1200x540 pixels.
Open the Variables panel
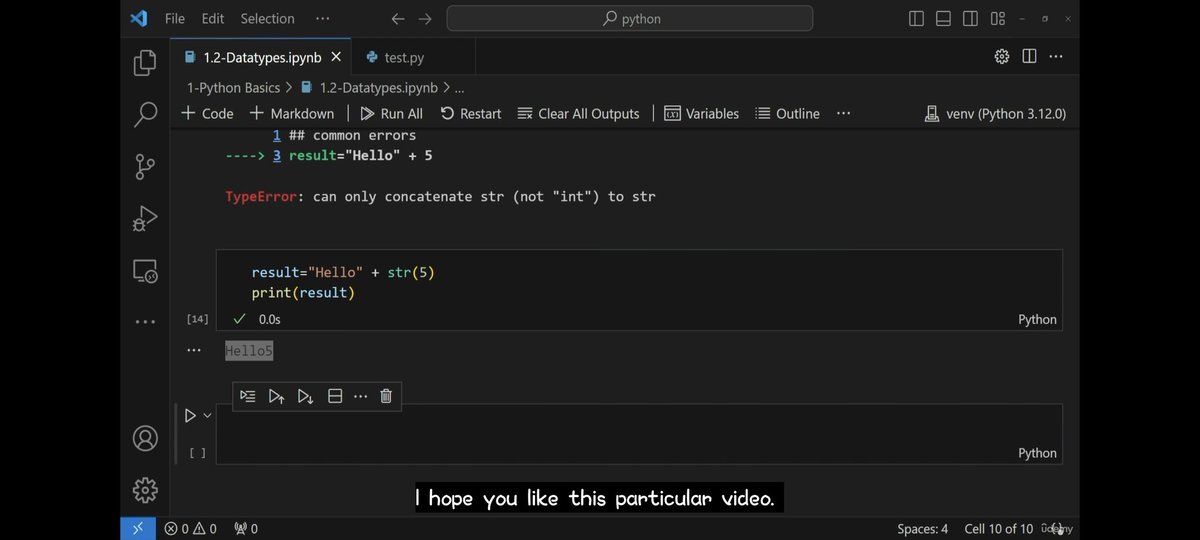701,114
